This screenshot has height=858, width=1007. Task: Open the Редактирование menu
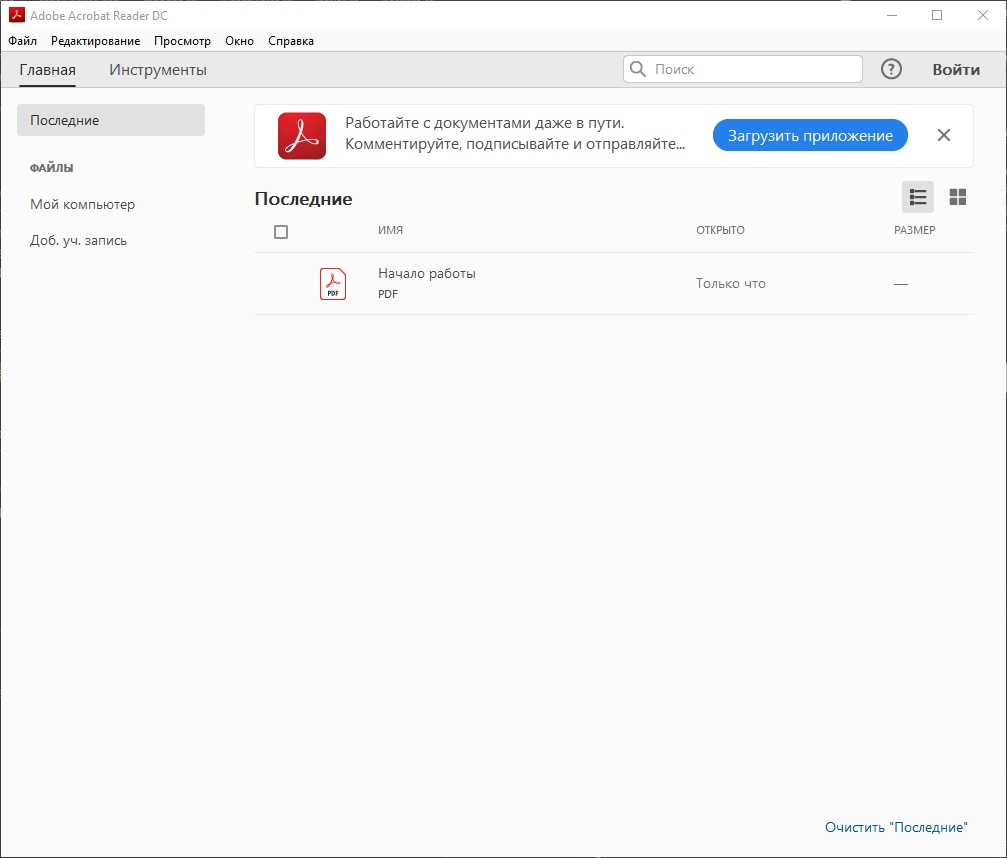[96, 40]
